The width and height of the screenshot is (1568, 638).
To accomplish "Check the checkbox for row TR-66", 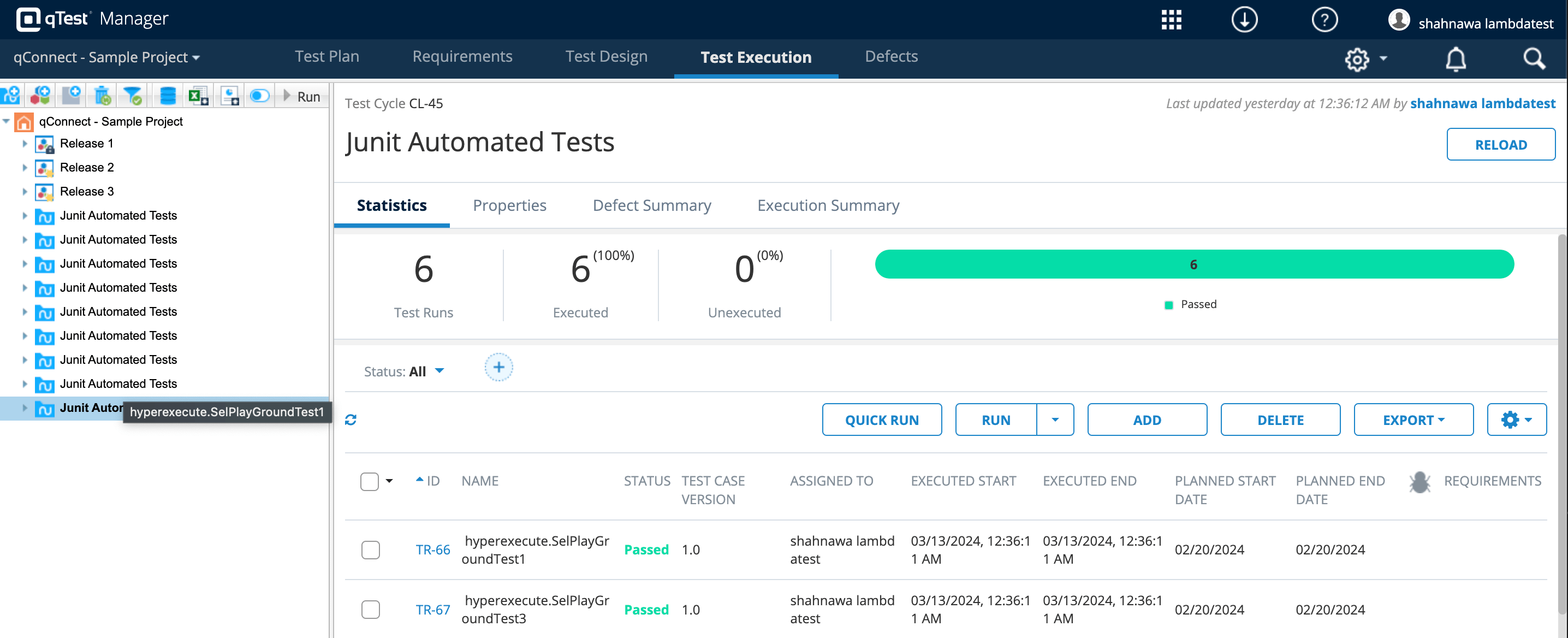I will (x=371, y=549).
